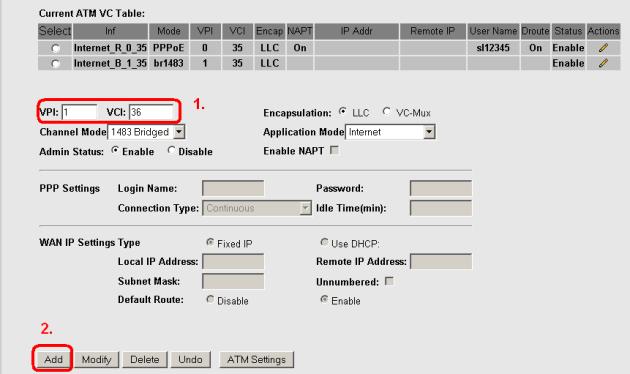Open the Connection Type dropdown
This screenshot has height=374, width=630.
point(257,208)
